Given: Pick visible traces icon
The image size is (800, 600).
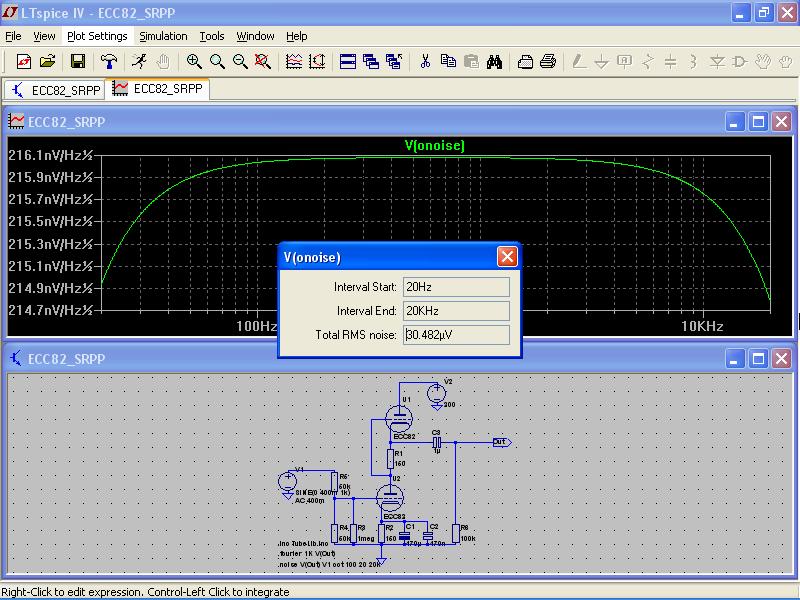Looking at the screenshot, I should tap(294, 62).
